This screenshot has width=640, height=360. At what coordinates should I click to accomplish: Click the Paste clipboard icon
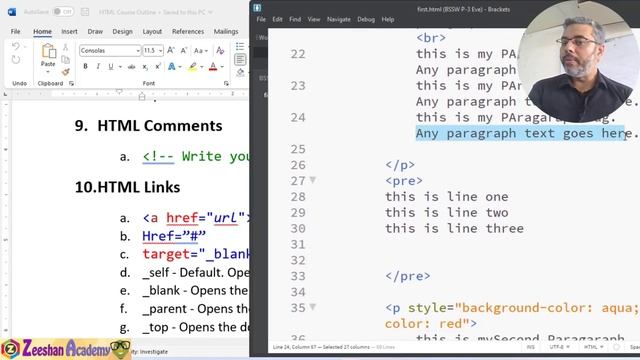point(48,51)
